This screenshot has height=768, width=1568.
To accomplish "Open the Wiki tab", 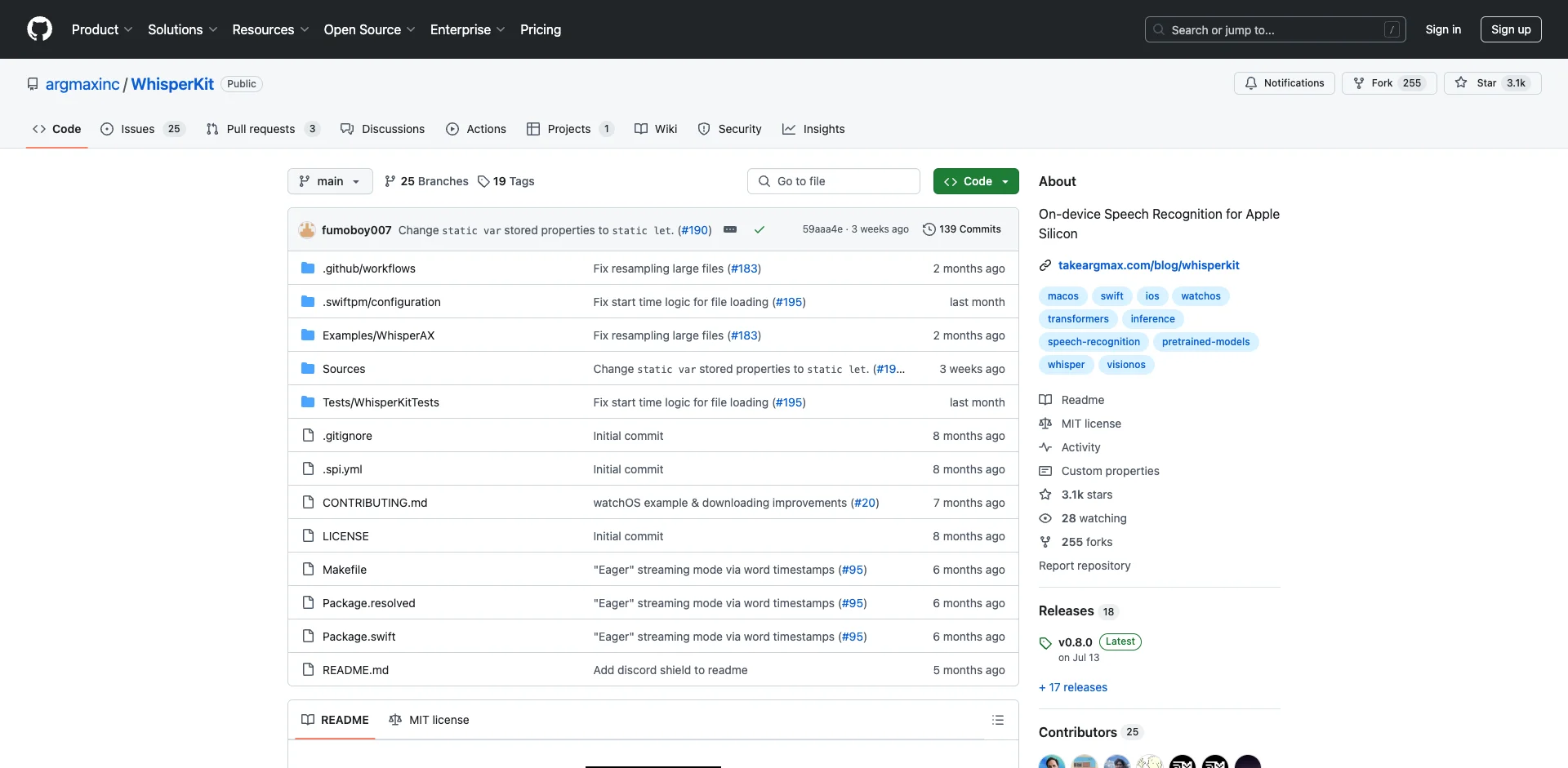I will coord(656,129).
